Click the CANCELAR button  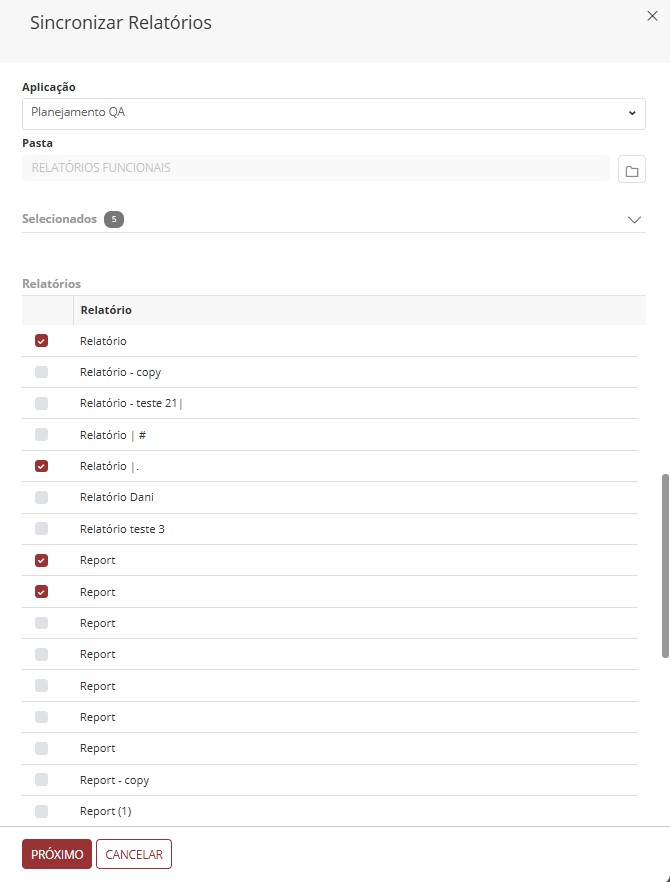coord(134,855)
